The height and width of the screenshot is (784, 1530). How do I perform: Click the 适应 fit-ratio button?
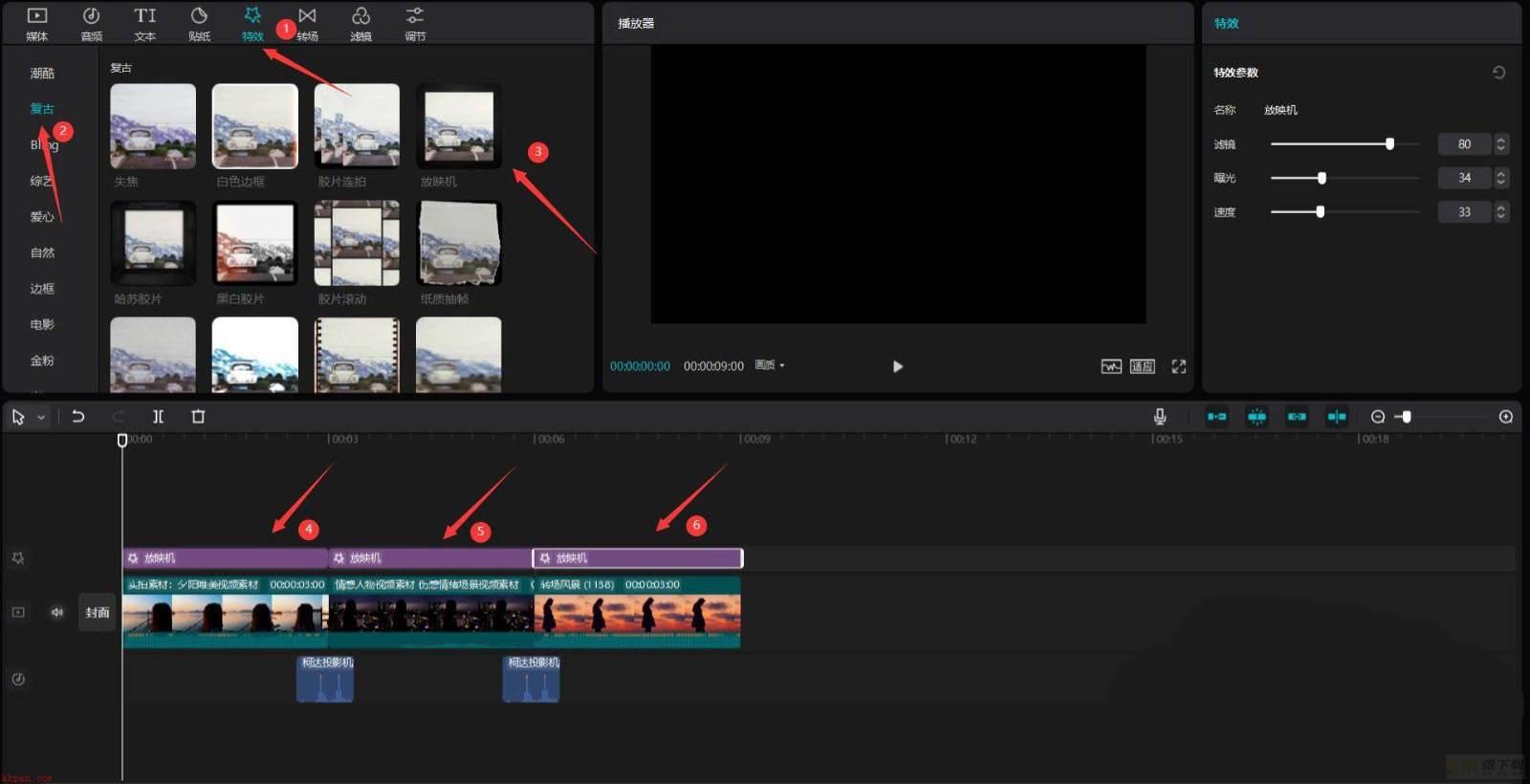point(1143,366)
